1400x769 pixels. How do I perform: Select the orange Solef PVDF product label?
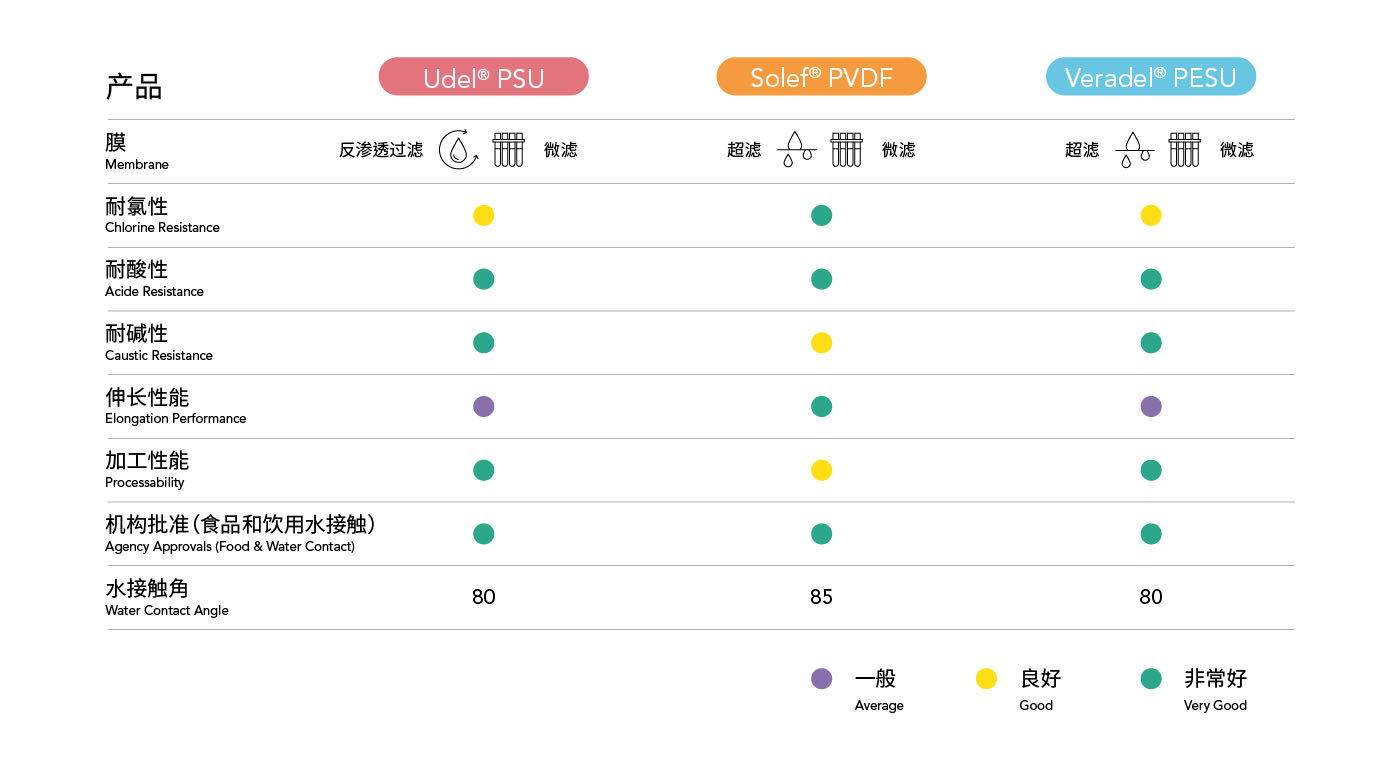point(821,77)
